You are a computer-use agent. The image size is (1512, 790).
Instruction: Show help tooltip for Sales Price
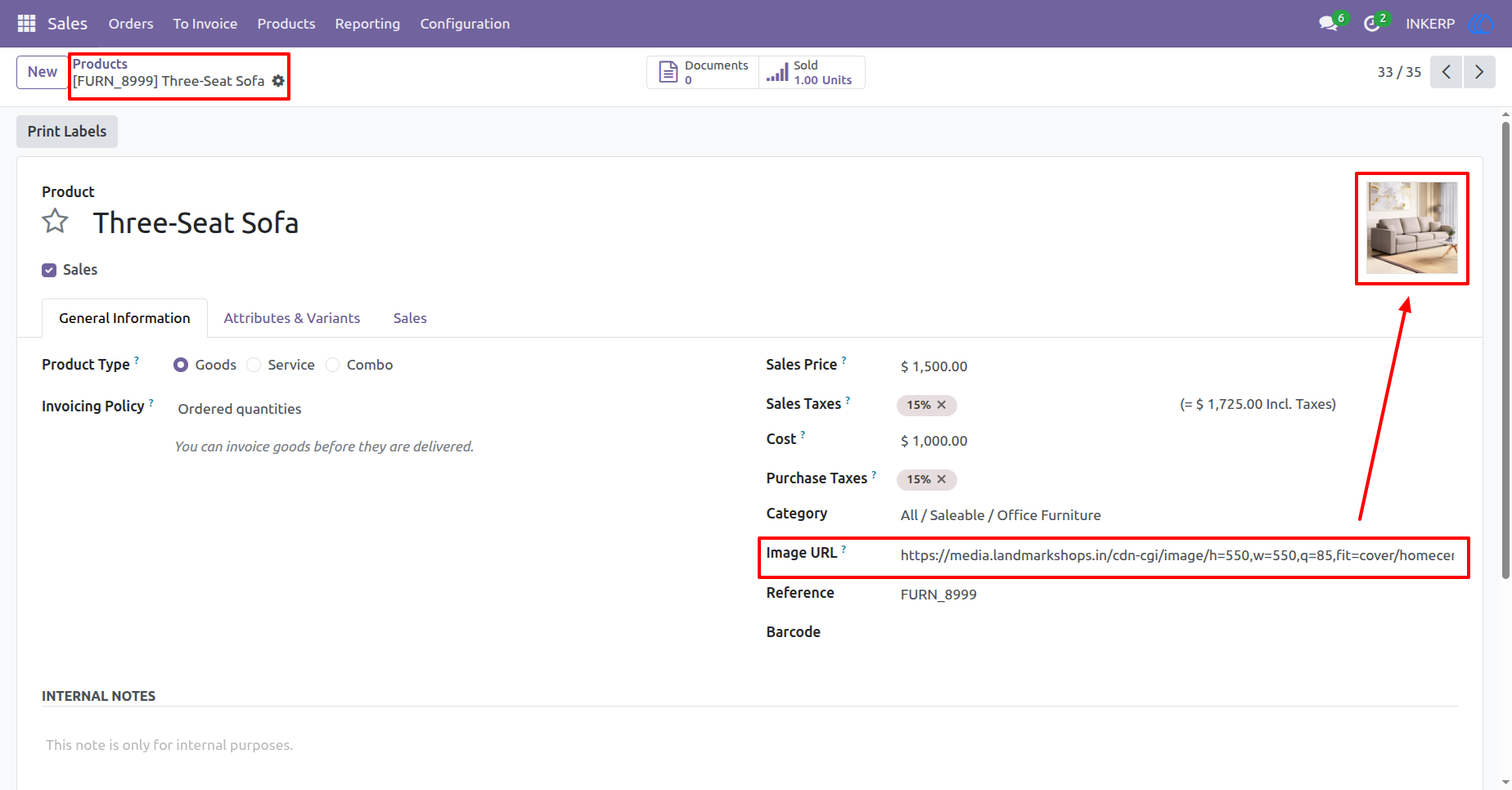[x=844, y=360]
